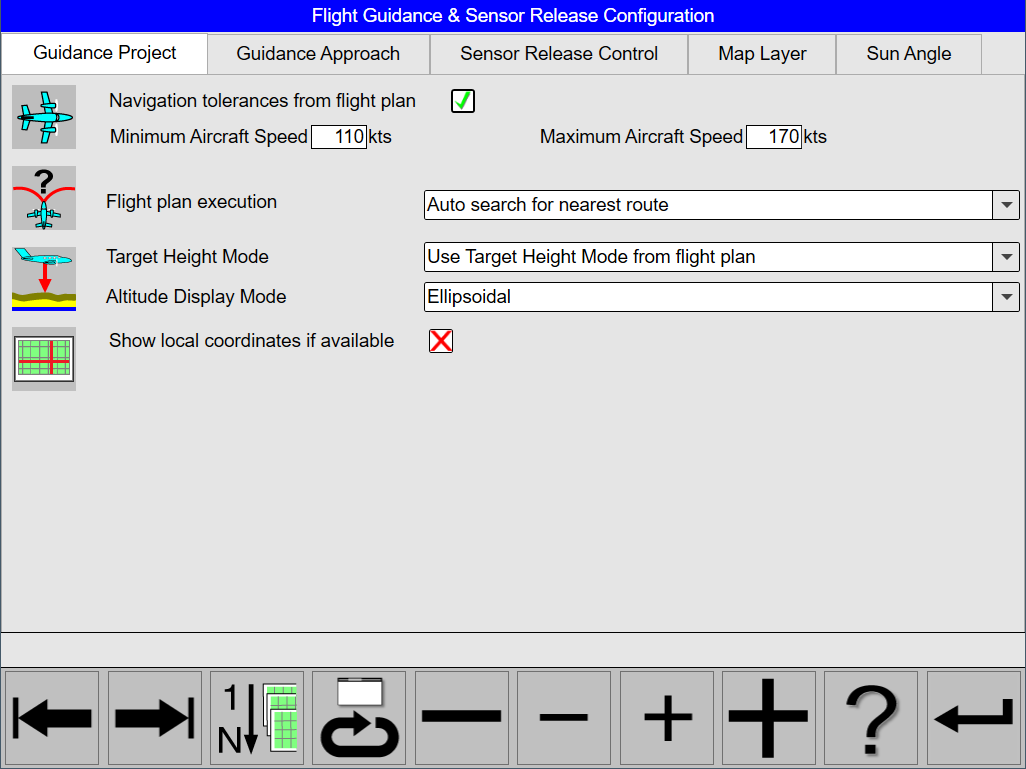Viewport: 1026px width, 769px height.
Task: Switch to the Sensor Release Control tab
Action: pos(558,54)
